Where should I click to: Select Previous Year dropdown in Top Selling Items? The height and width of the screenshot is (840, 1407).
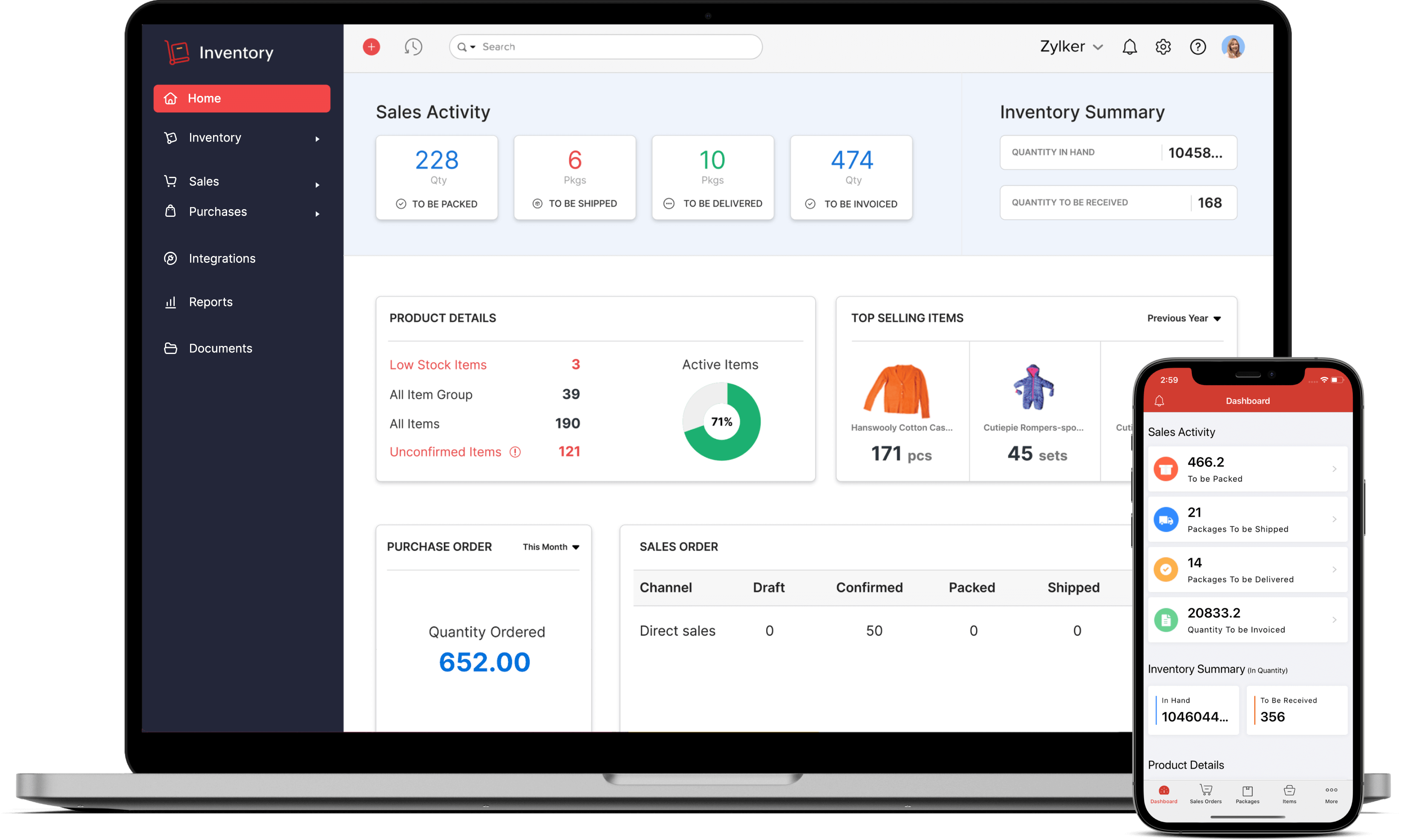click(x=1184, y=318)
